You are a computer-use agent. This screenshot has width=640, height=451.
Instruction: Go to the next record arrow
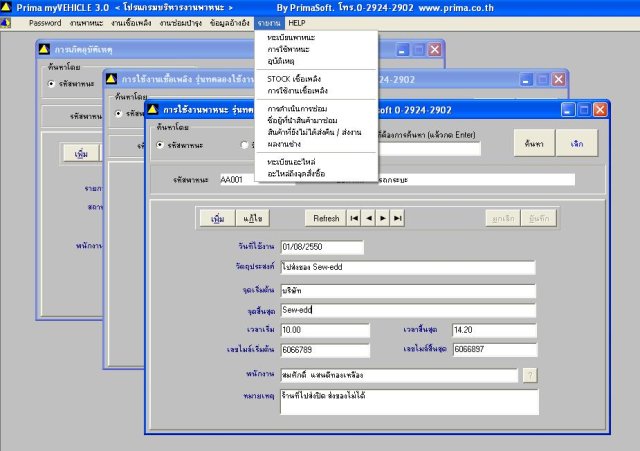pyautogui.click(x=383, y=218)
